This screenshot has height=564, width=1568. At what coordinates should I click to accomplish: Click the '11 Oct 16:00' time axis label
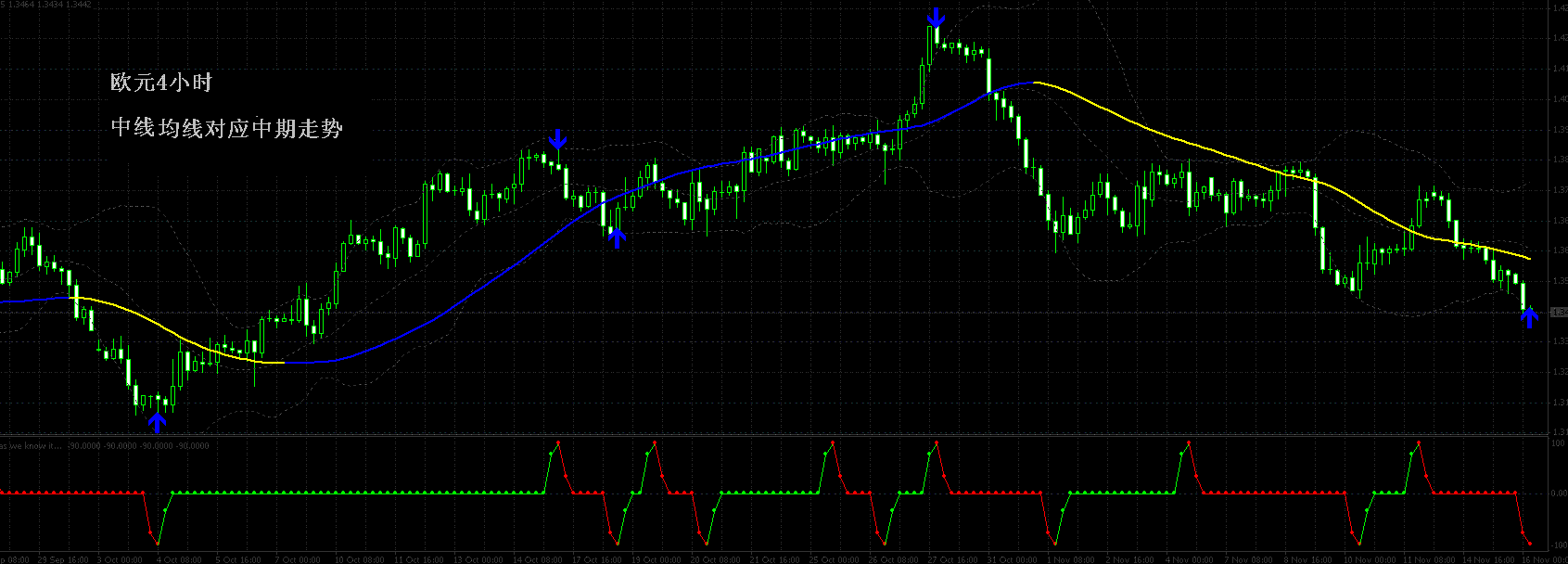pyautogui.click(x=418, y=559)
